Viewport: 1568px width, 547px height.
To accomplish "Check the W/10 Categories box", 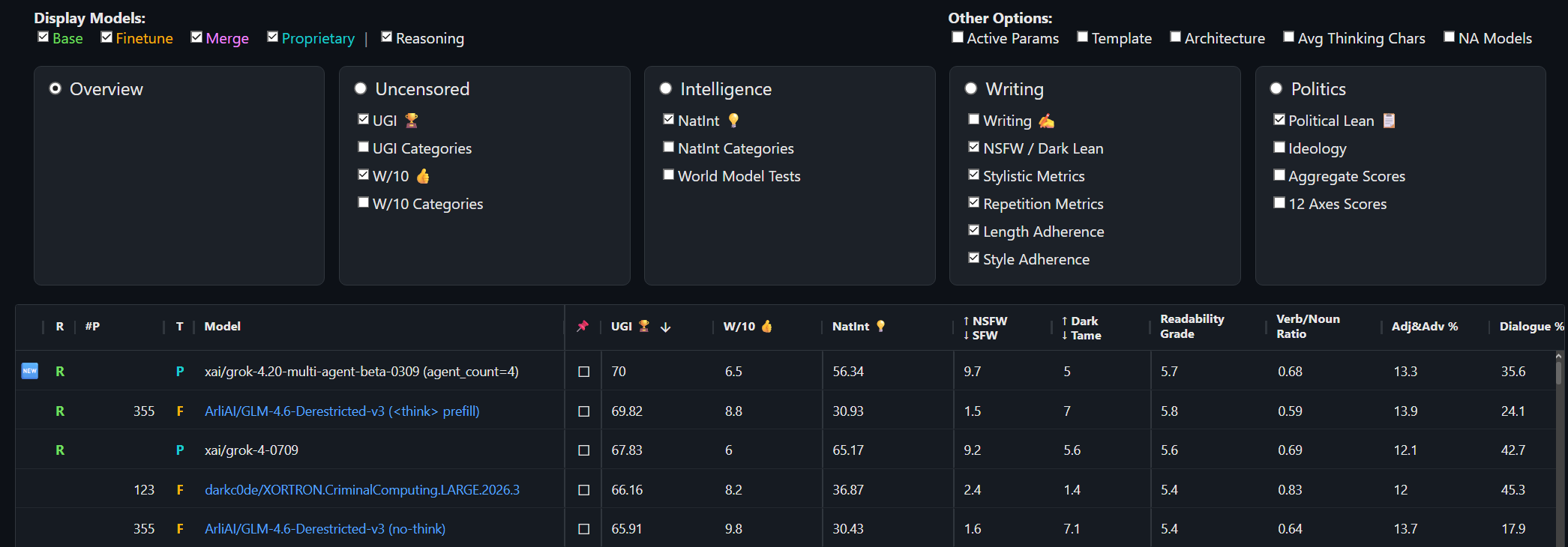I will (364, 202).
